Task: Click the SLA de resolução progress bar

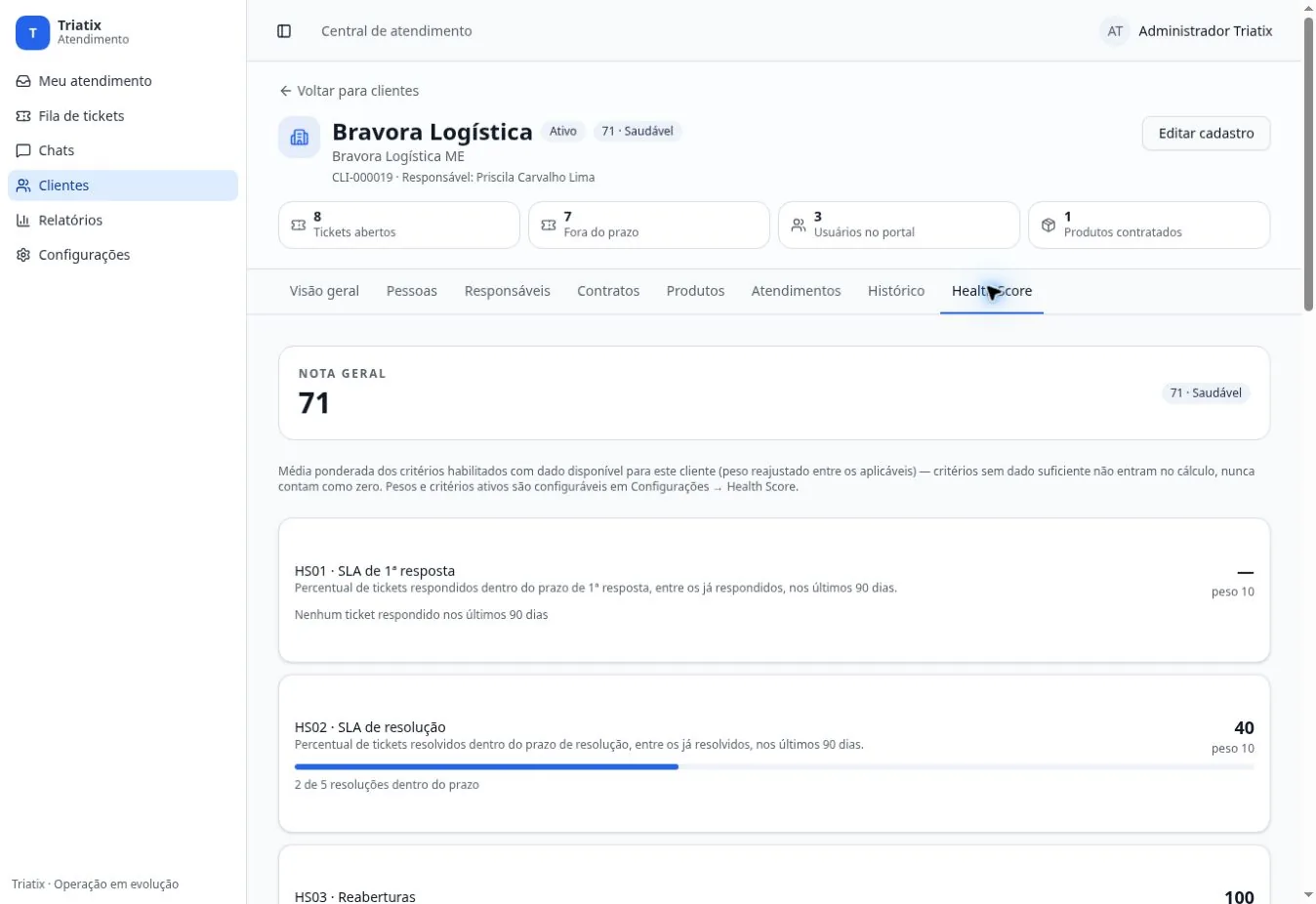Action: [x=774, y=767]
